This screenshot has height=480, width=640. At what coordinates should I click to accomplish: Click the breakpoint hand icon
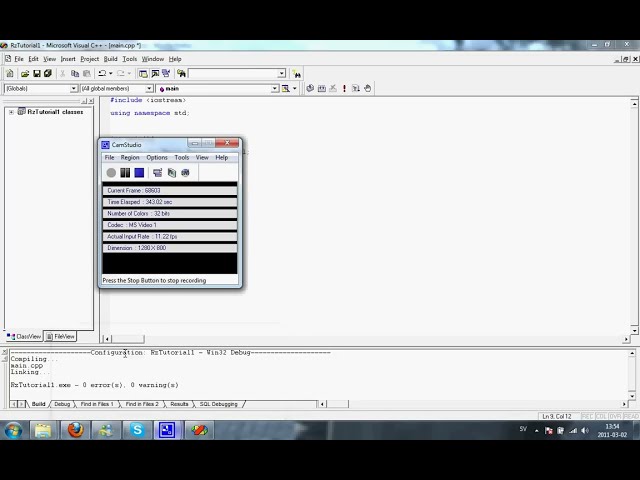pyautogui.click(x=367, y=88)
